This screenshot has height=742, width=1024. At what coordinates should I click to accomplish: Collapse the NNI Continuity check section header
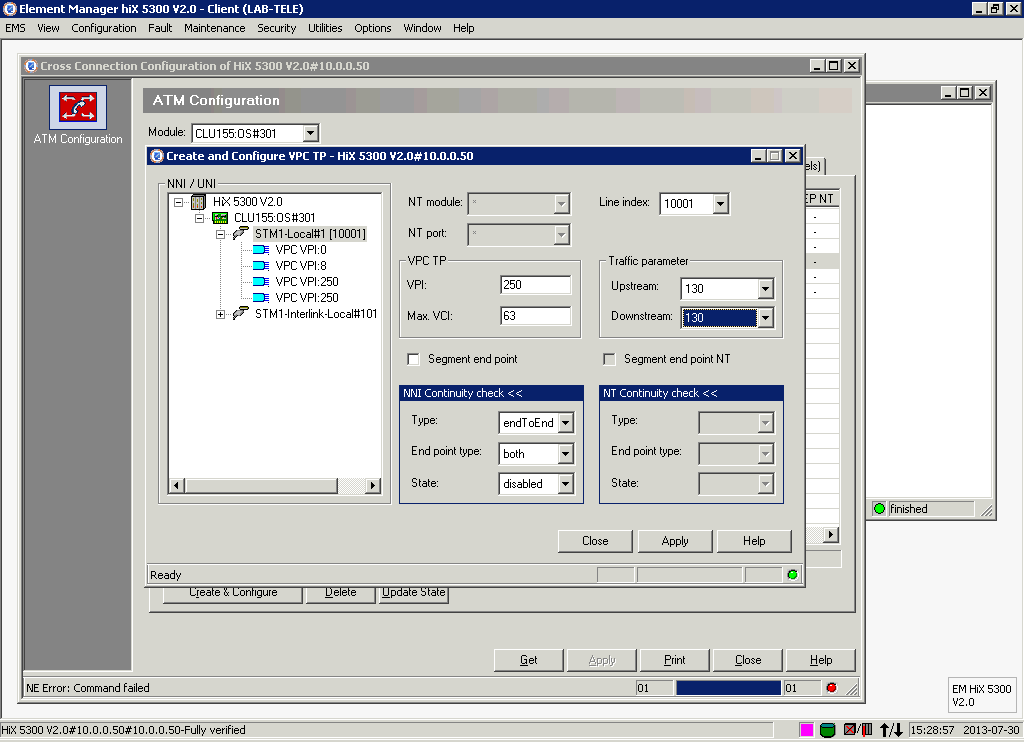pyautogui.click(x=491, y=393)
